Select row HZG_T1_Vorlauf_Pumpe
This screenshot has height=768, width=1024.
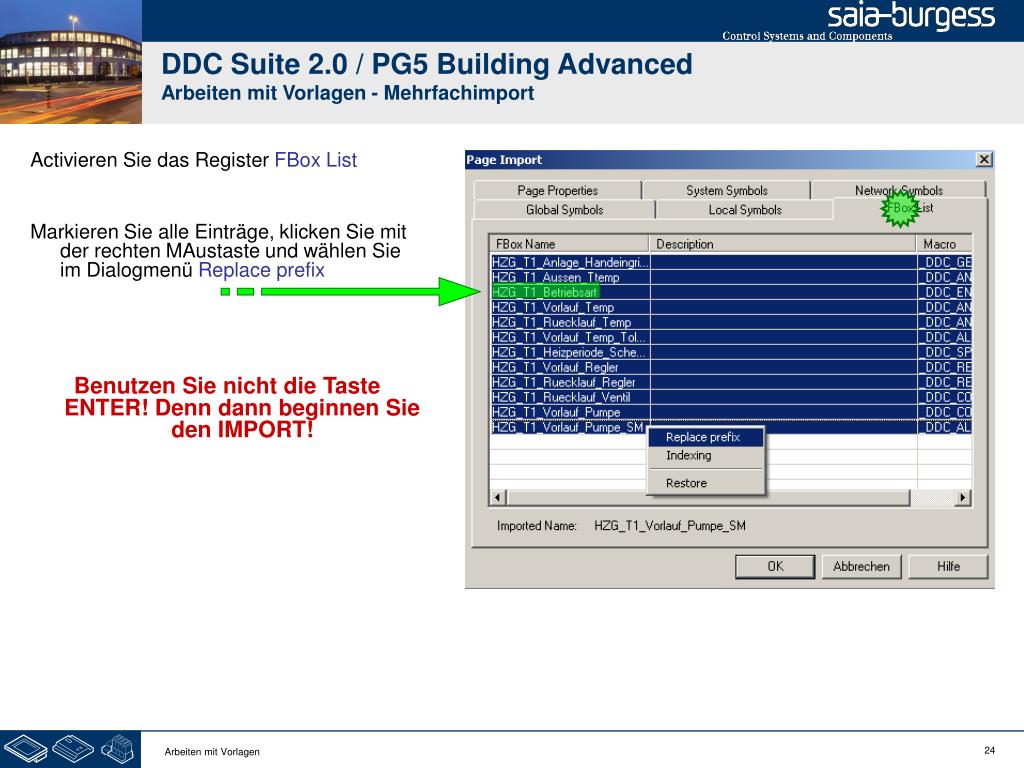(x=731, y=412)
